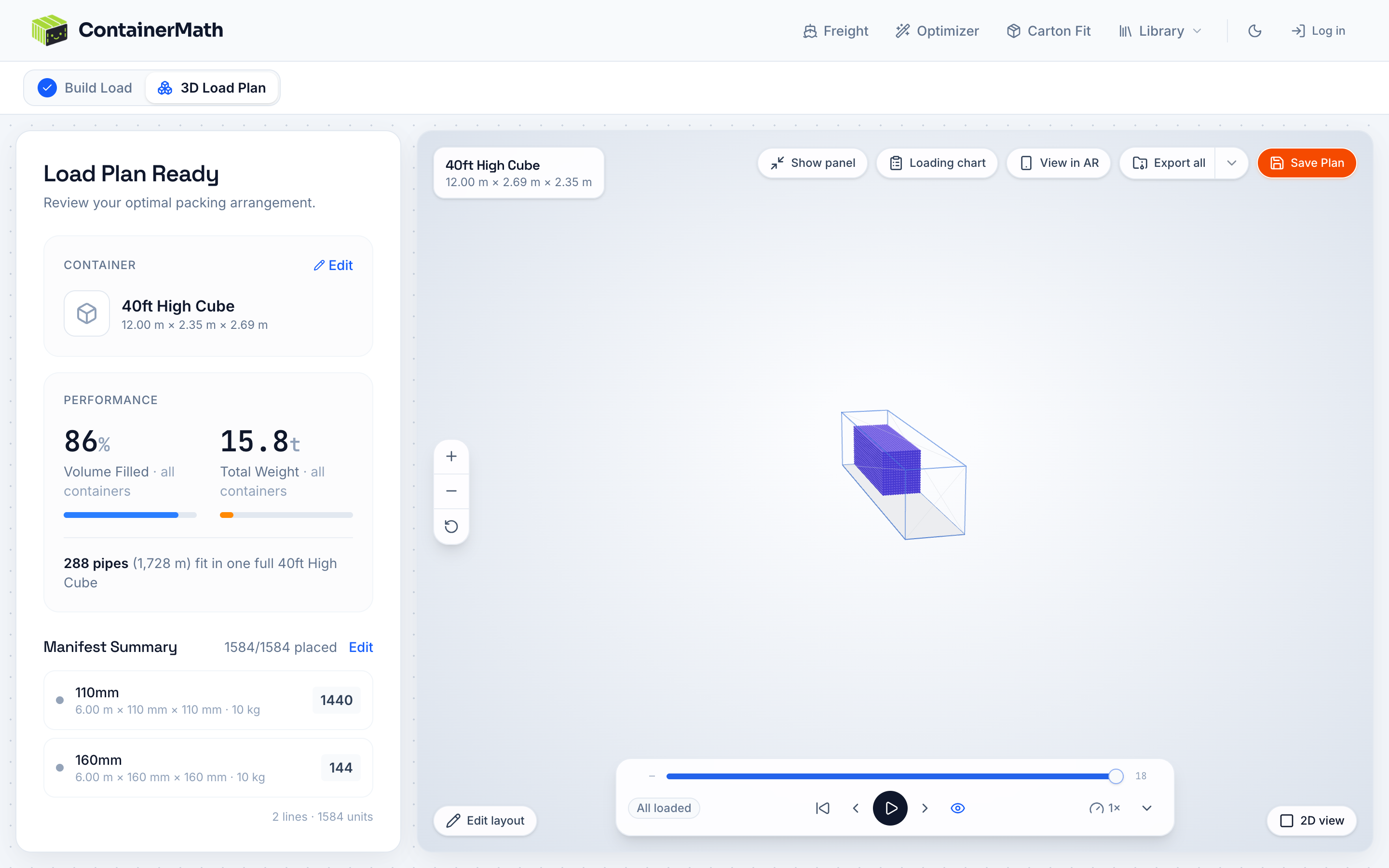Click the Edit layout button

485,820
